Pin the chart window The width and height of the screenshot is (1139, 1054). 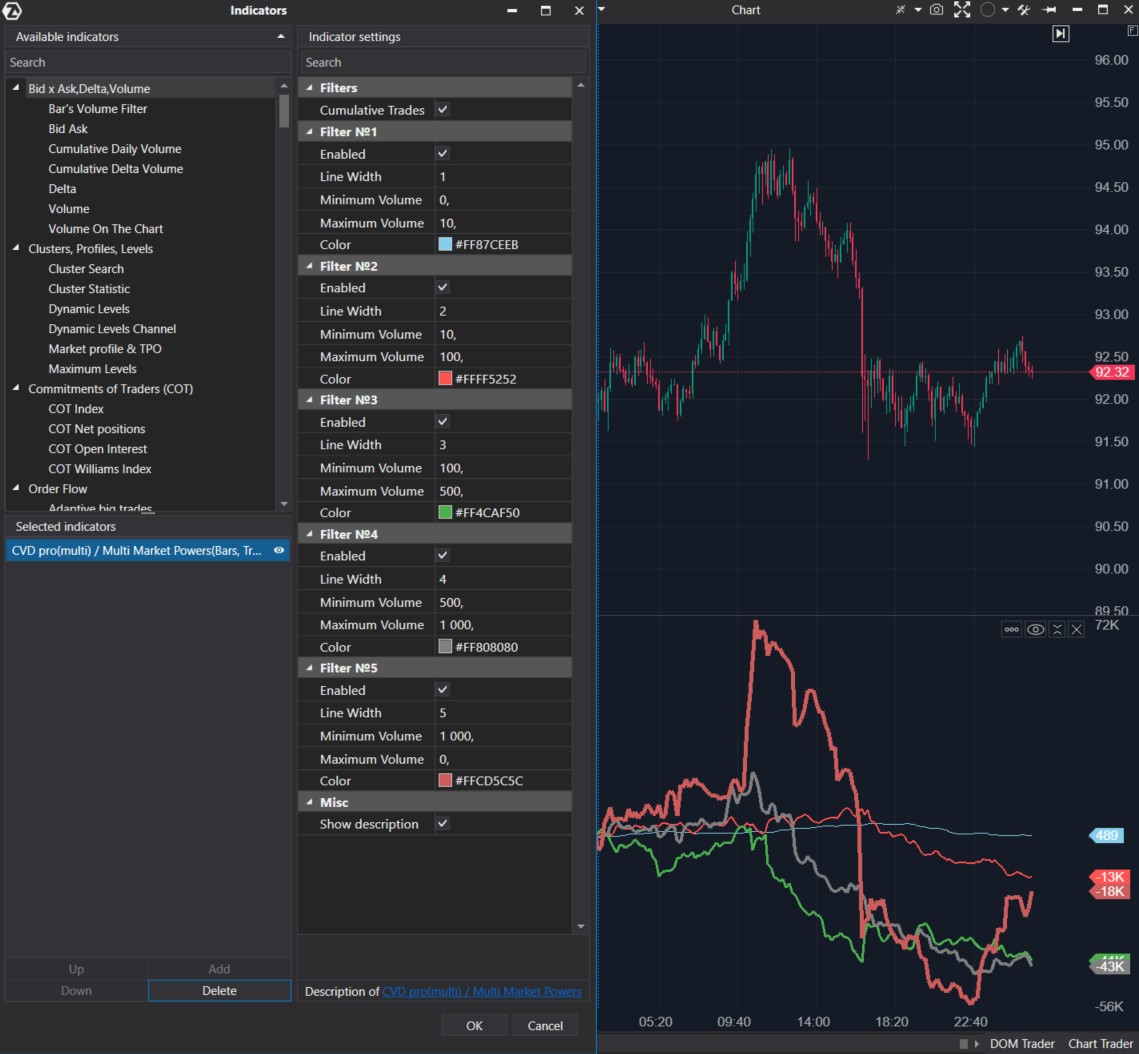(1049, 10)
